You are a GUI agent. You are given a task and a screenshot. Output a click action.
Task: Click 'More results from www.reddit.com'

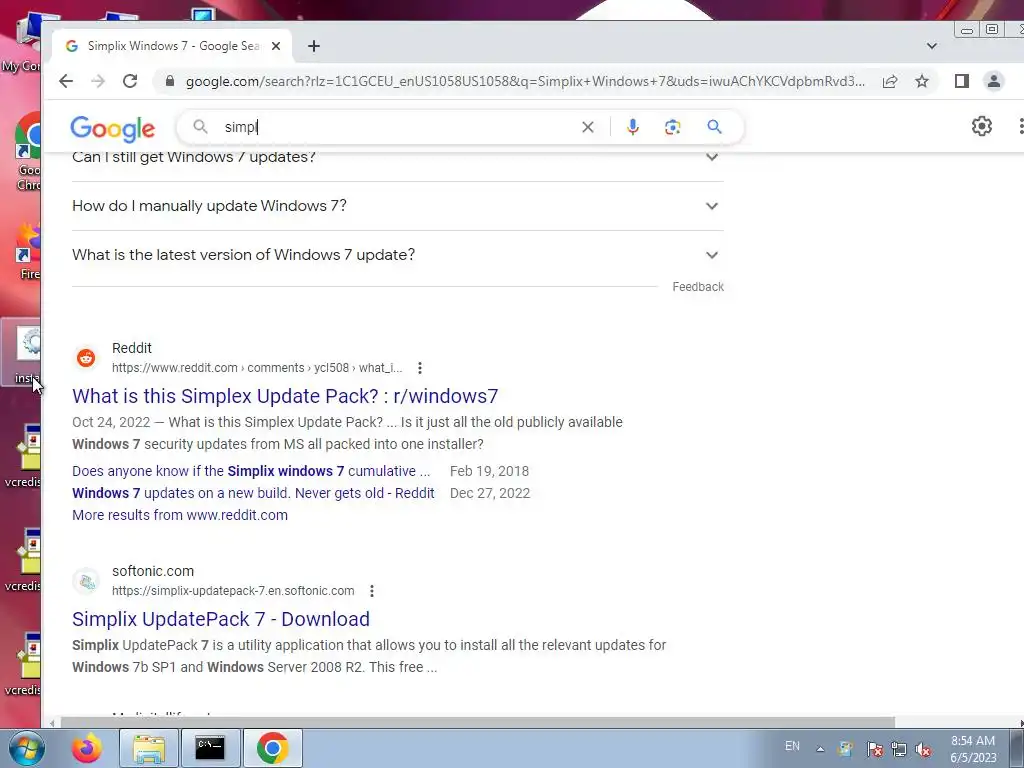pyautogui.click(x=180, y=515)
